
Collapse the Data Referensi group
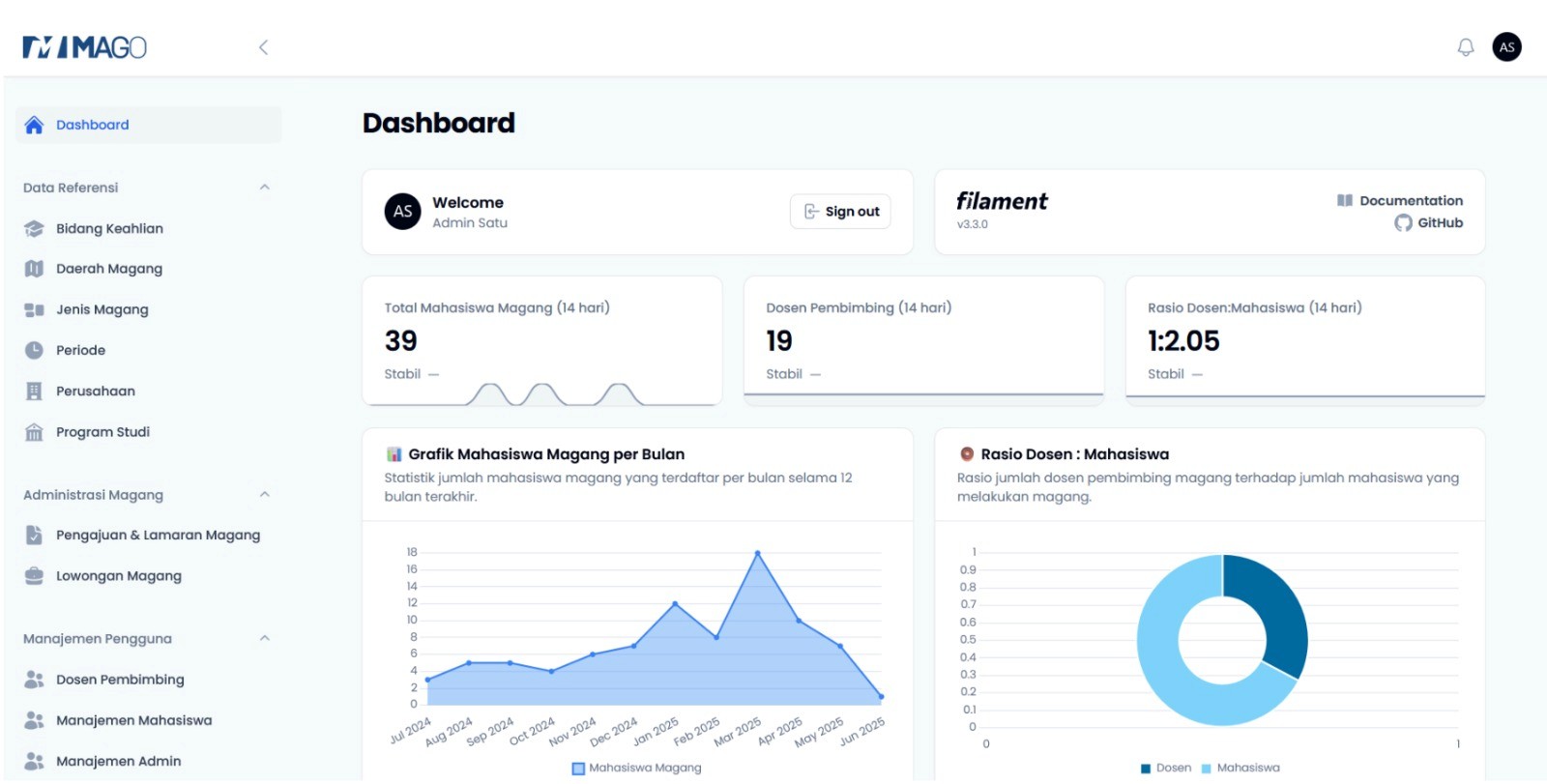pos(264,187)
